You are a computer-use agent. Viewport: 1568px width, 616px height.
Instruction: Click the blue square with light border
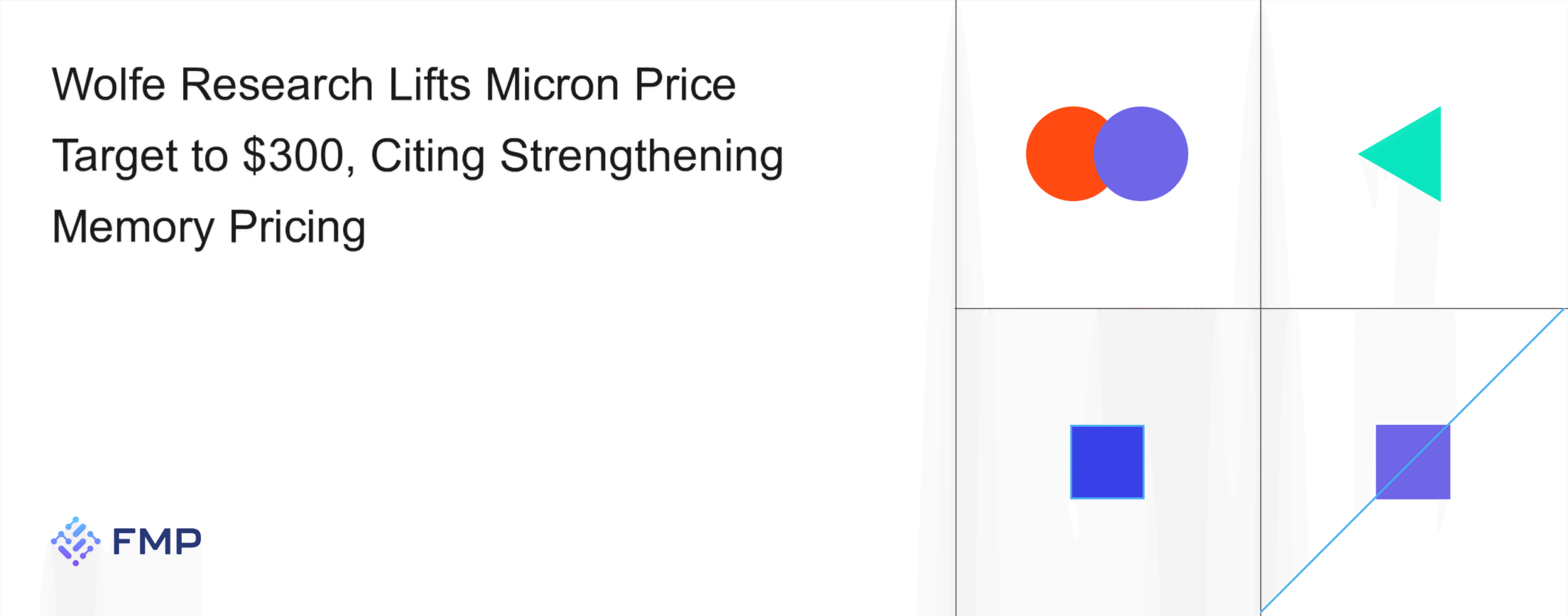[1107, 462]
